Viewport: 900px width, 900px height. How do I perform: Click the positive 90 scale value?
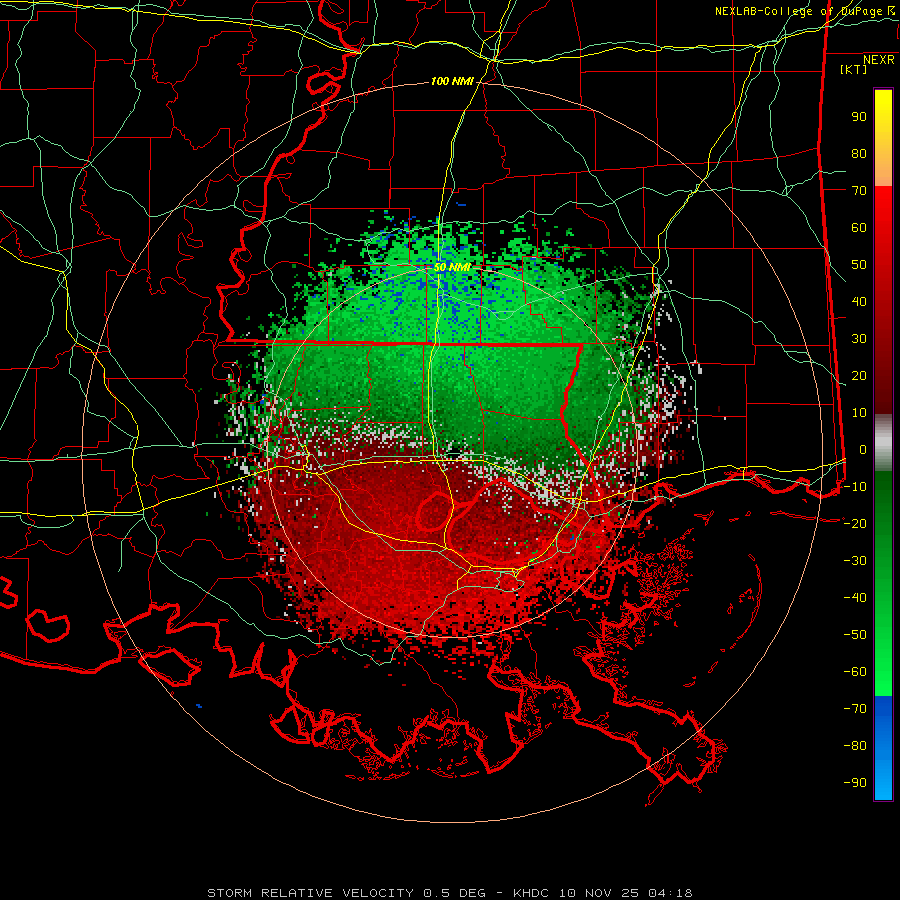tap(859, 117)
